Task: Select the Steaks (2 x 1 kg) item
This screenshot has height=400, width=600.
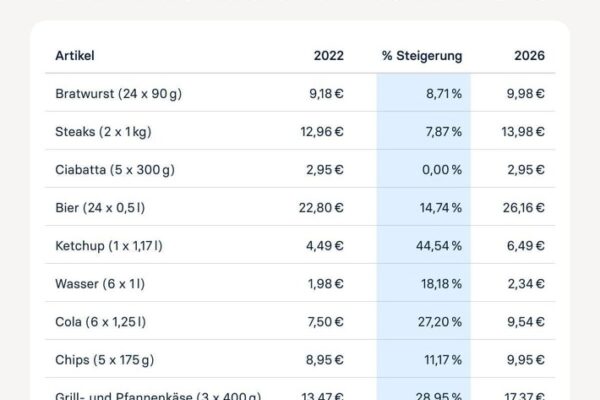Action: coord(103,132)
